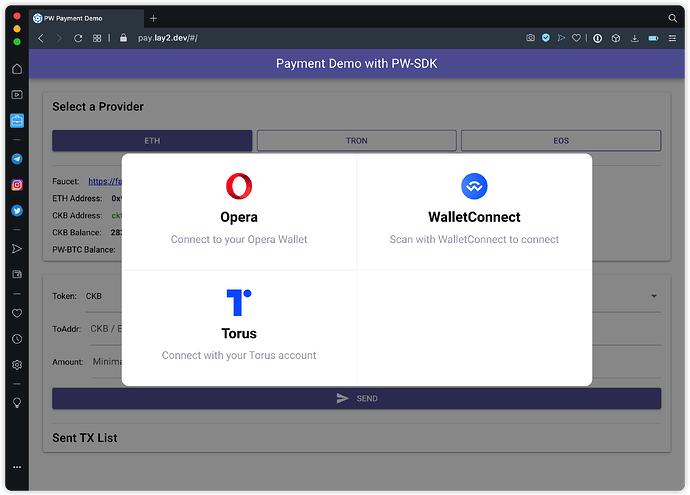Click the SEND button
The height and width of the screenshot is (495, 690).
(356, 398)
